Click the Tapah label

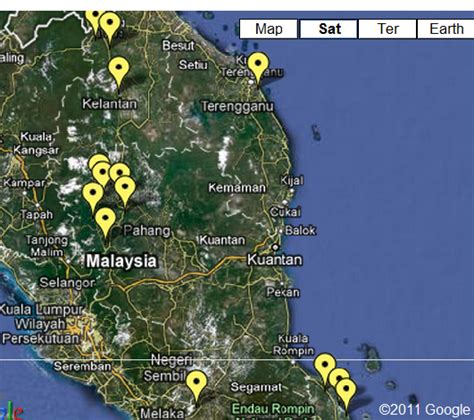(37, 214)
